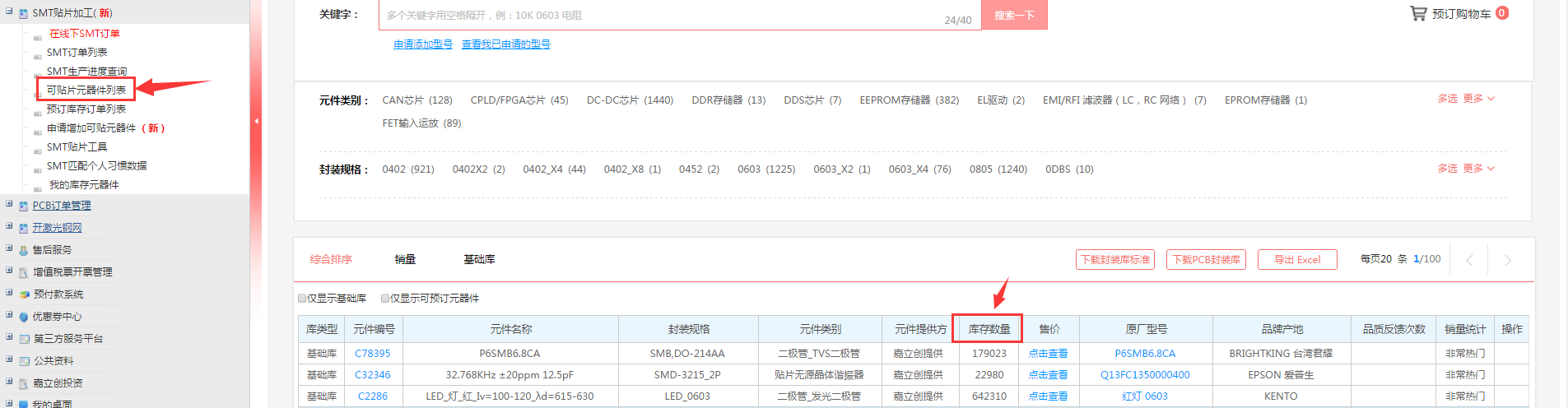Go to next page arrow
This screenshot has height=408, width=1568.
1507,260
